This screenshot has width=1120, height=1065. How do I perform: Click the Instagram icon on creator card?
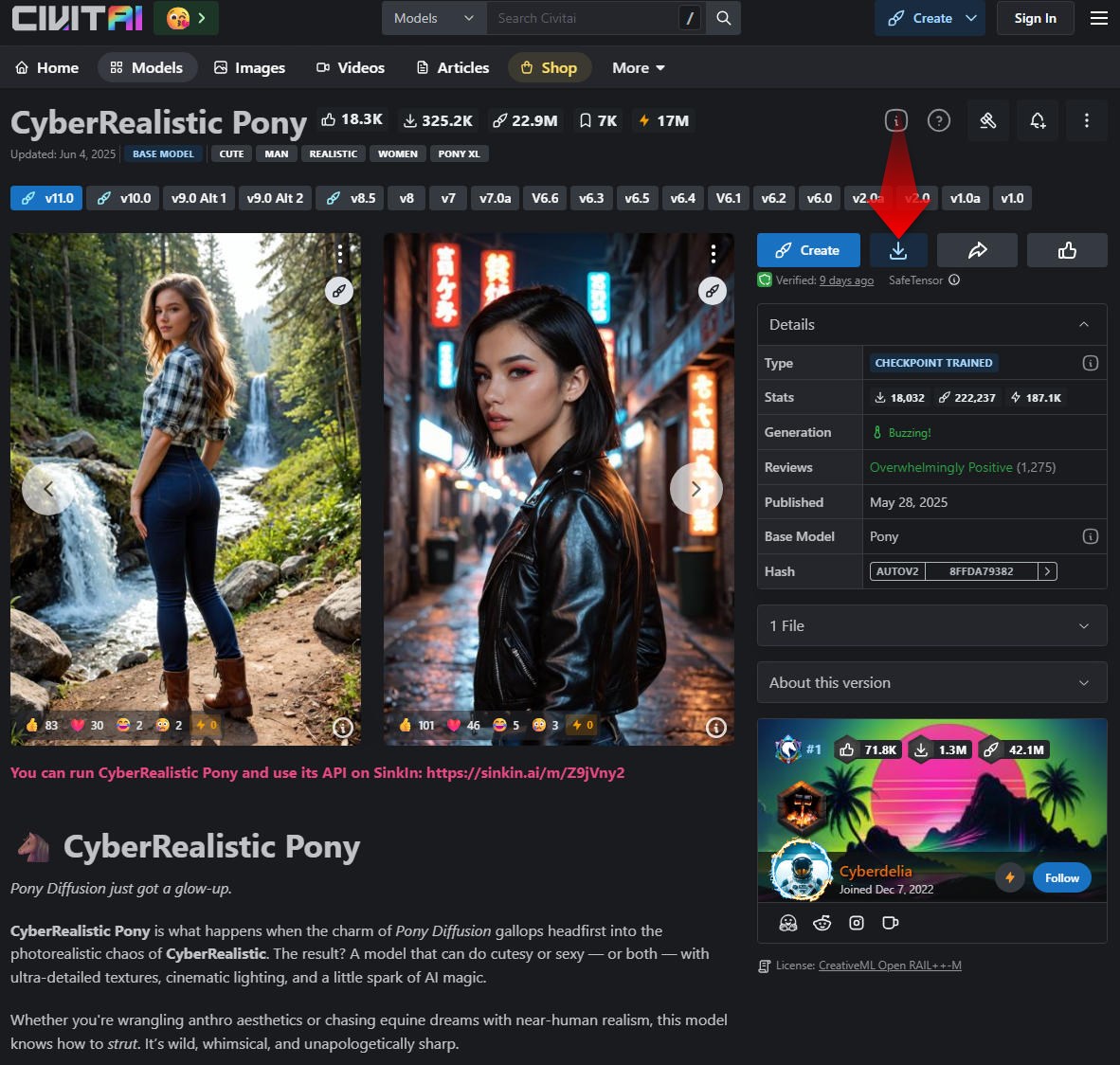(x=857, y=923)
